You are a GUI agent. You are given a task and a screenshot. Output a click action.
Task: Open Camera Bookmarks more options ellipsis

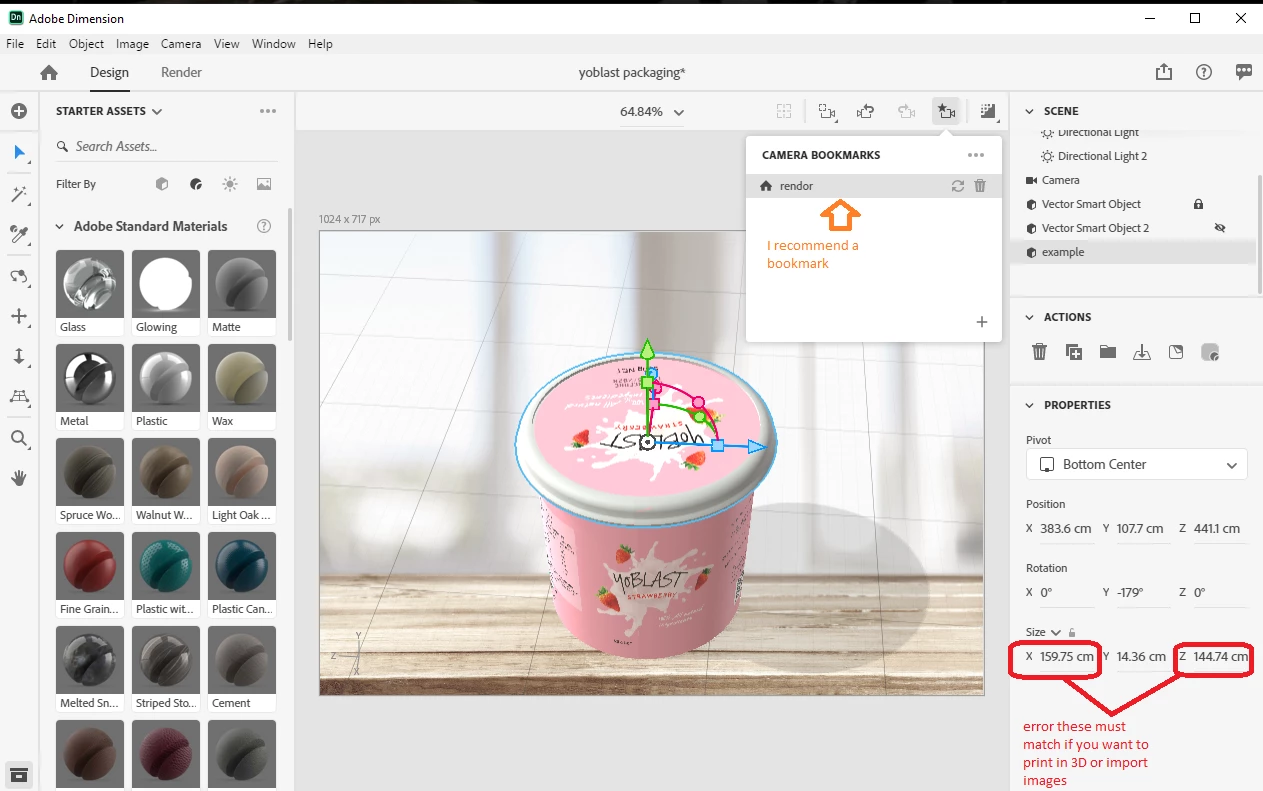click(976, 155)
